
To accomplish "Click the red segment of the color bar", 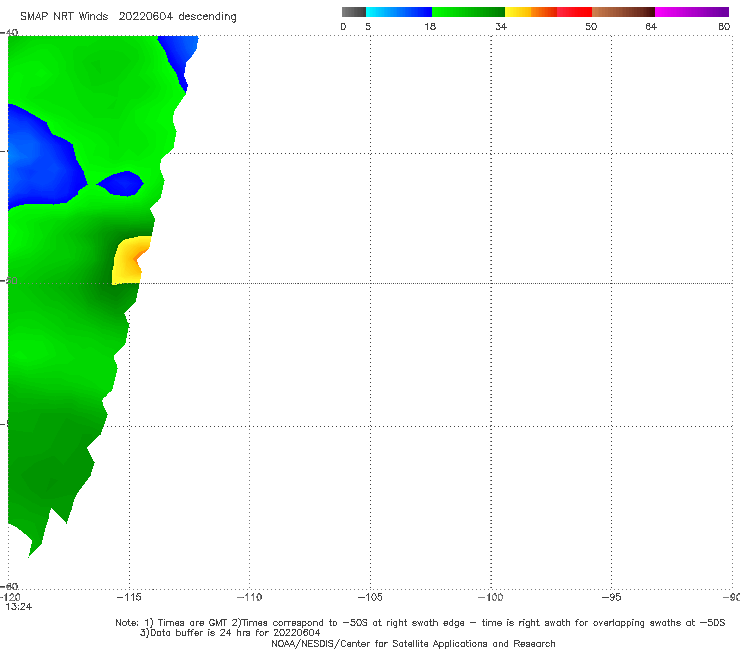I will tap(574, 12).
